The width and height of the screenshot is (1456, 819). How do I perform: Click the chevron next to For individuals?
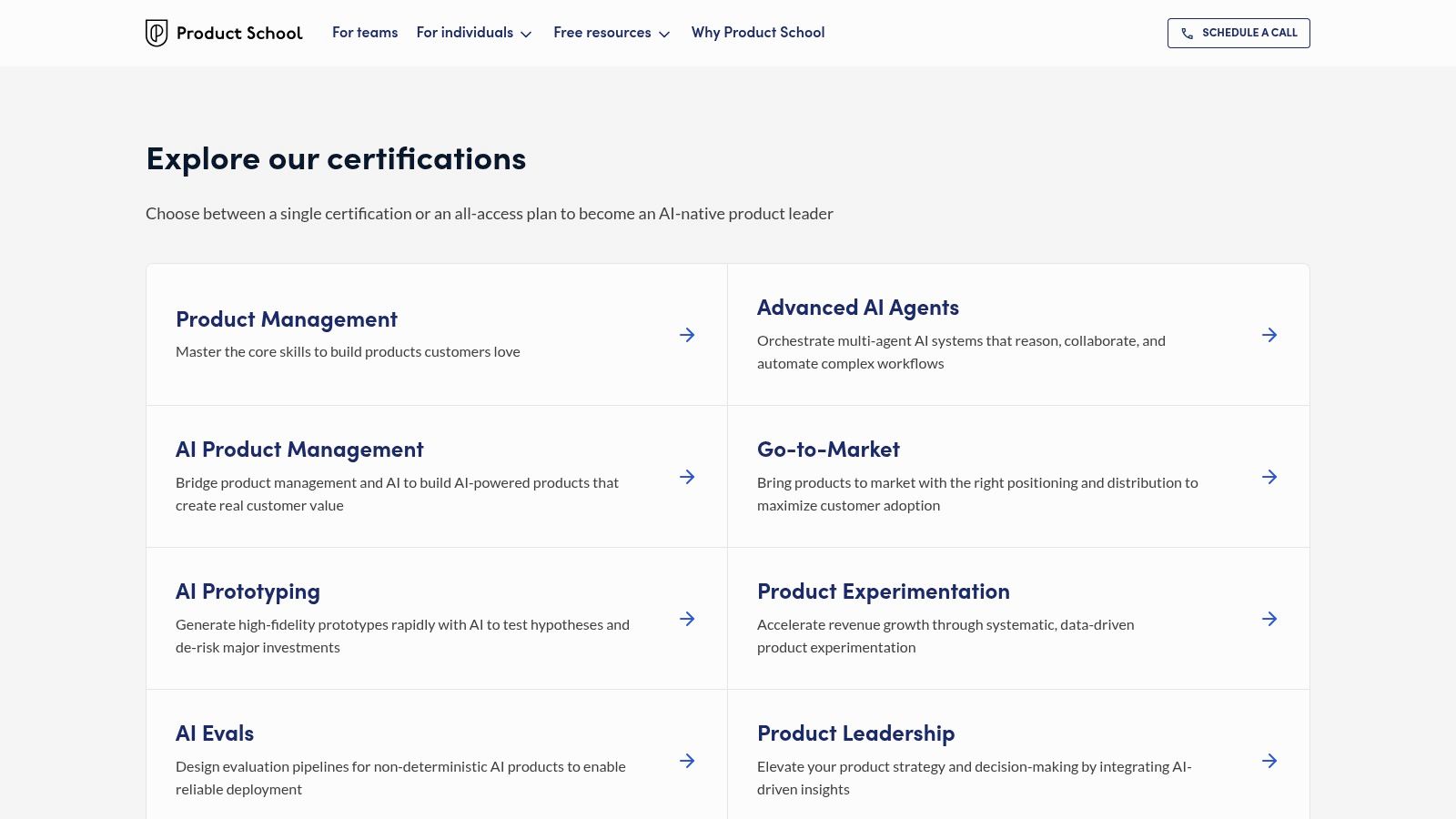[x=526, y=34]
